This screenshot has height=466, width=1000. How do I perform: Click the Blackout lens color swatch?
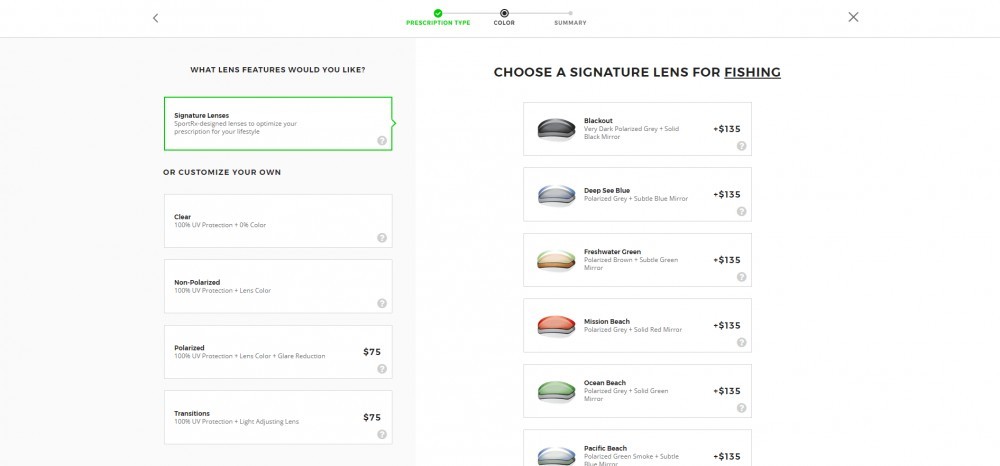tap(556, 129)
